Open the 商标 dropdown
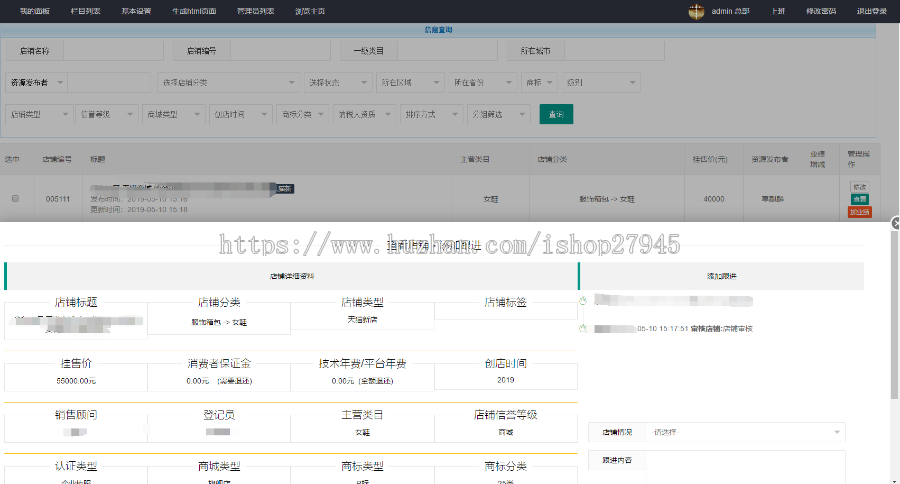 click(x=539, y=83)
